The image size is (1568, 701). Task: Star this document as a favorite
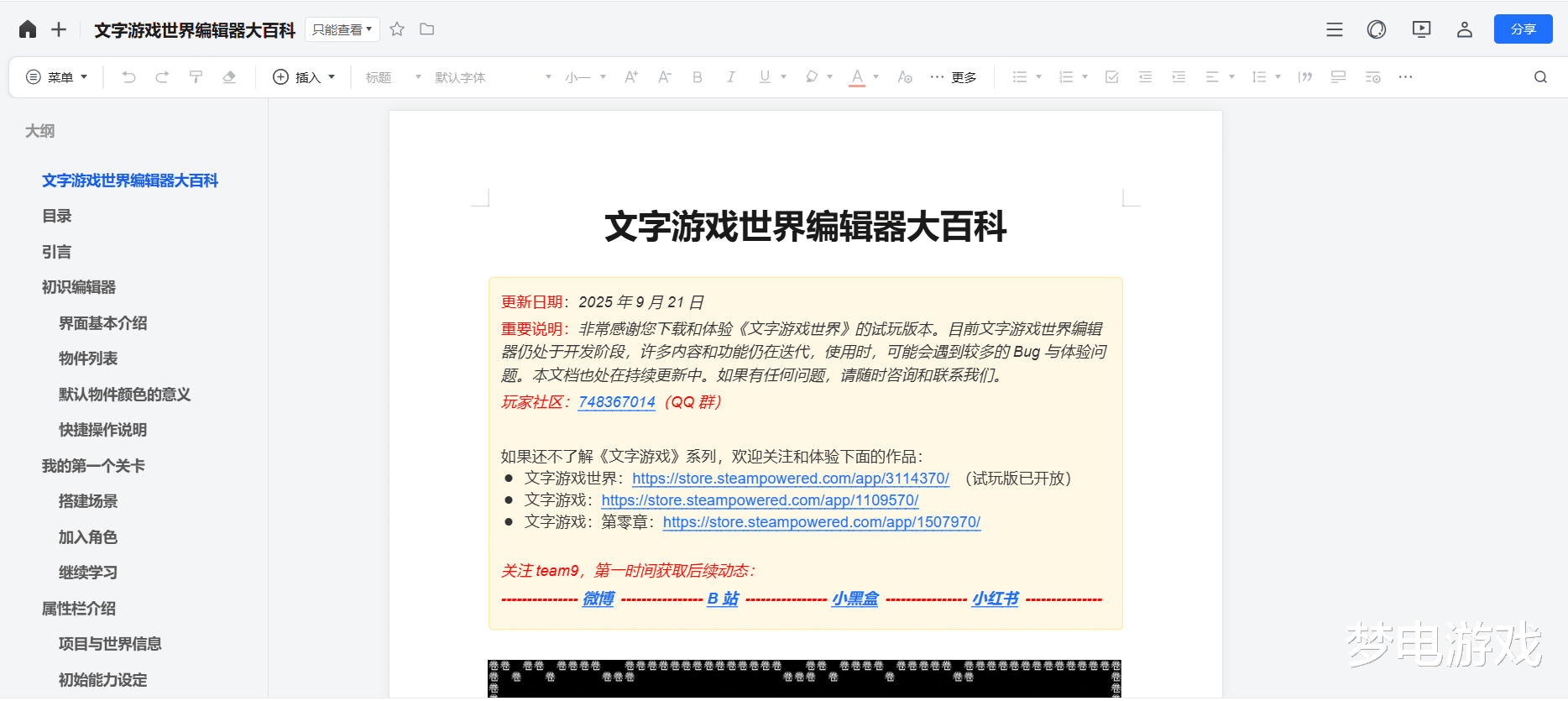click(x=397, y=29)
